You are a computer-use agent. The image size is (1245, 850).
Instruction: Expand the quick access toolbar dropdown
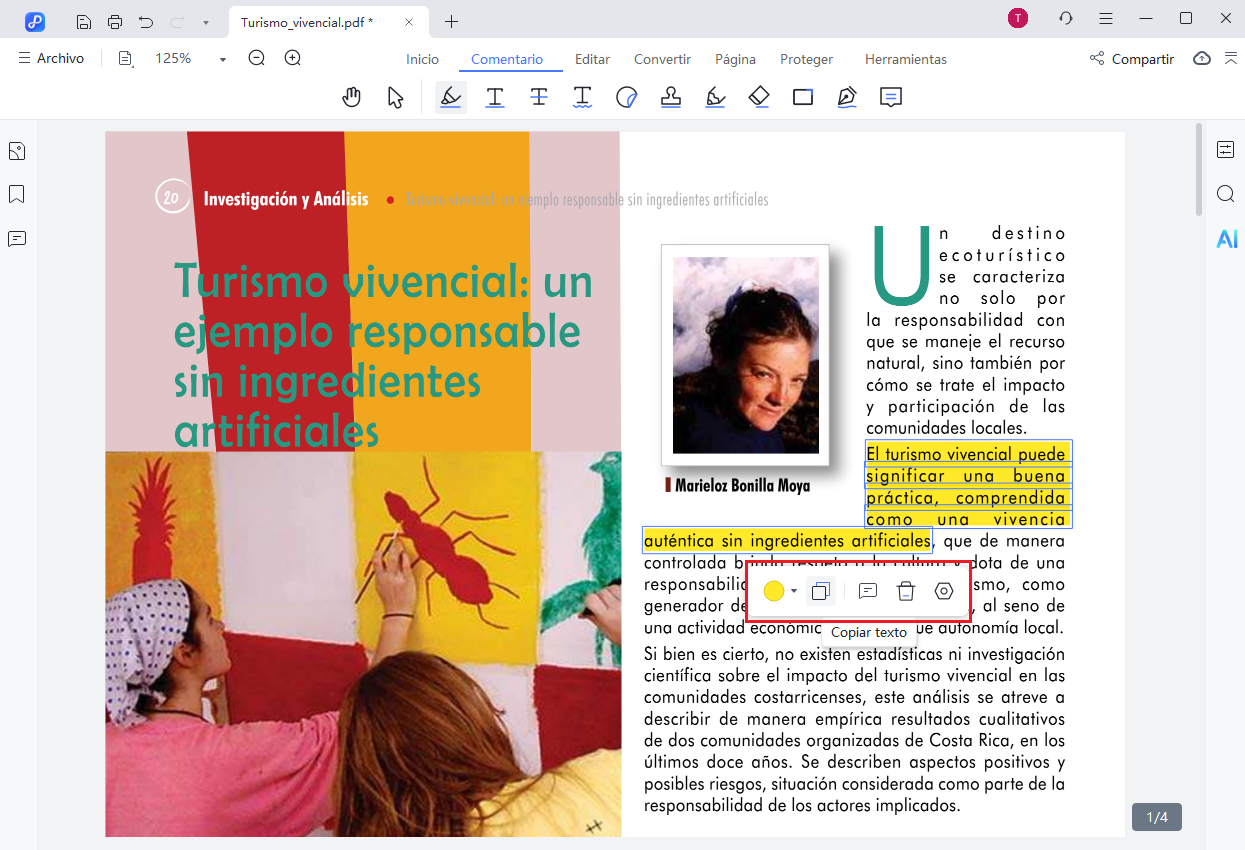[x=205, y=21]
